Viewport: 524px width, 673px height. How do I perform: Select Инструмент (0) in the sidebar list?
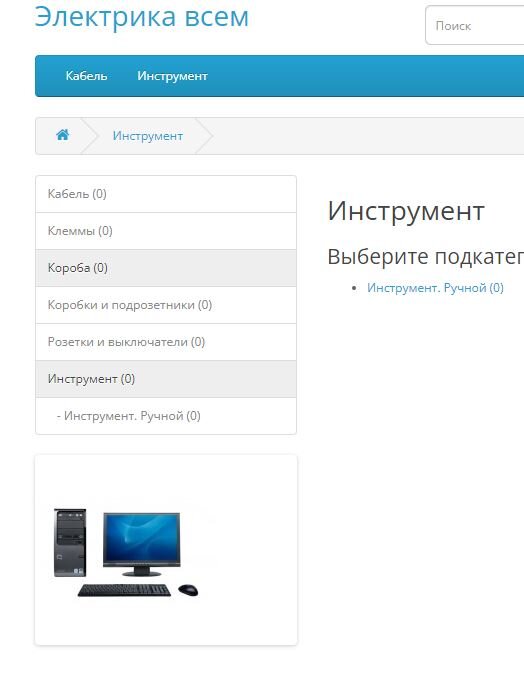point(166,379)
